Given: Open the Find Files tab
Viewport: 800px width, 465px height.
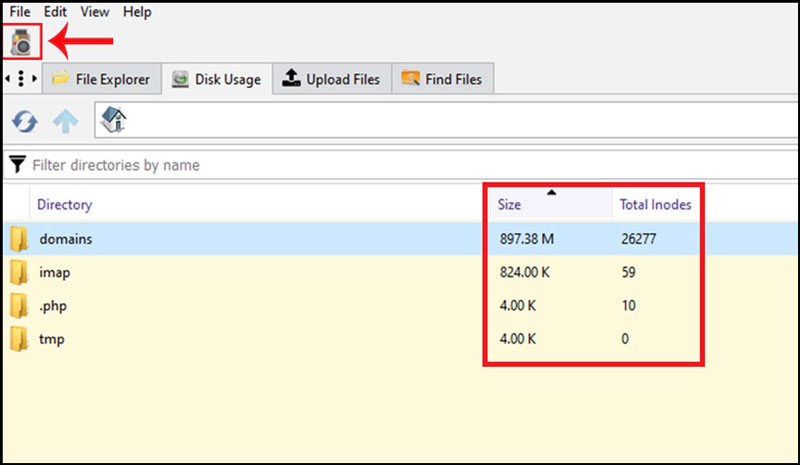Looking at the screenshot, I should pyautogui.click(x=442, y=79).
